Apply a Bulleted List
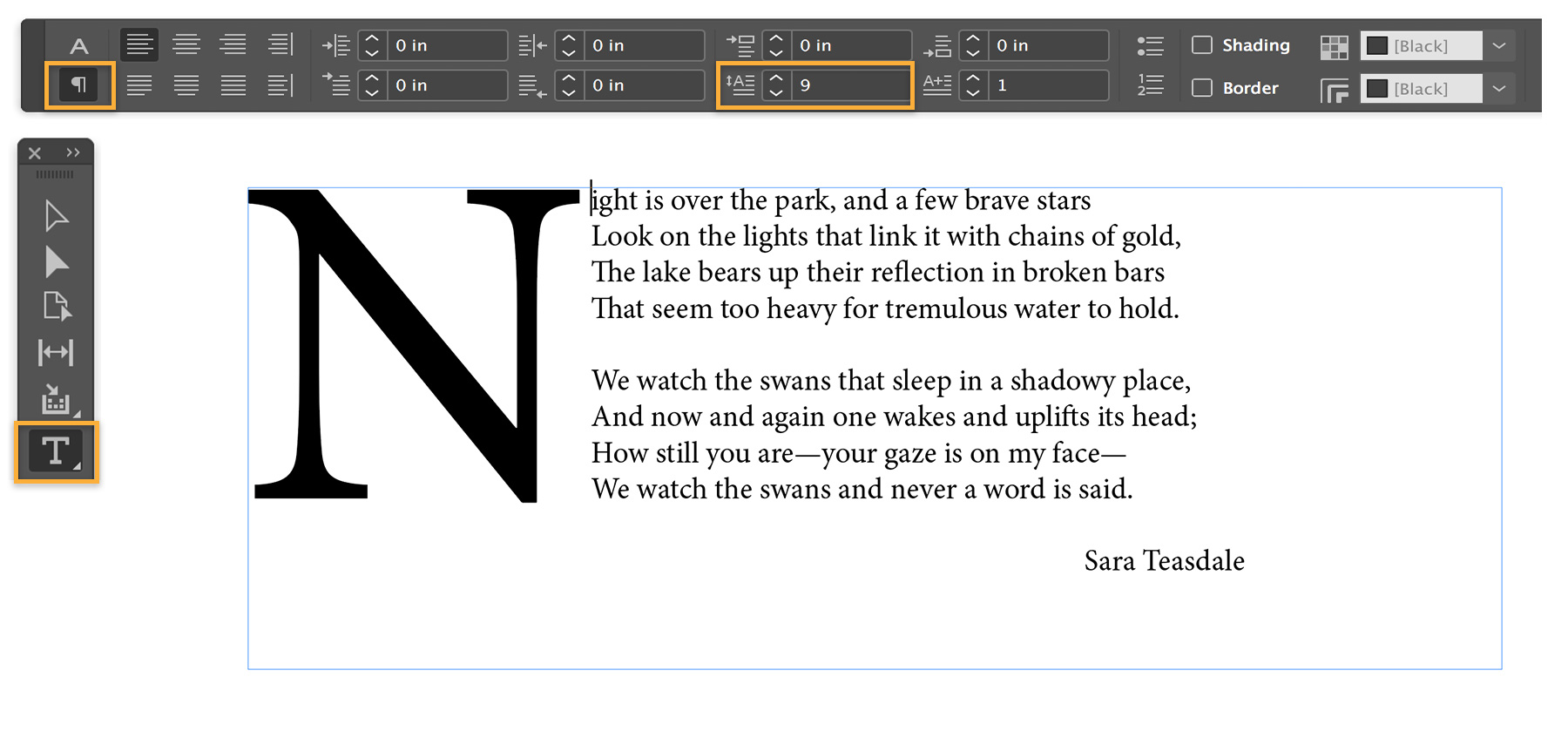 pyautogui.click(x=1151, y=46)
